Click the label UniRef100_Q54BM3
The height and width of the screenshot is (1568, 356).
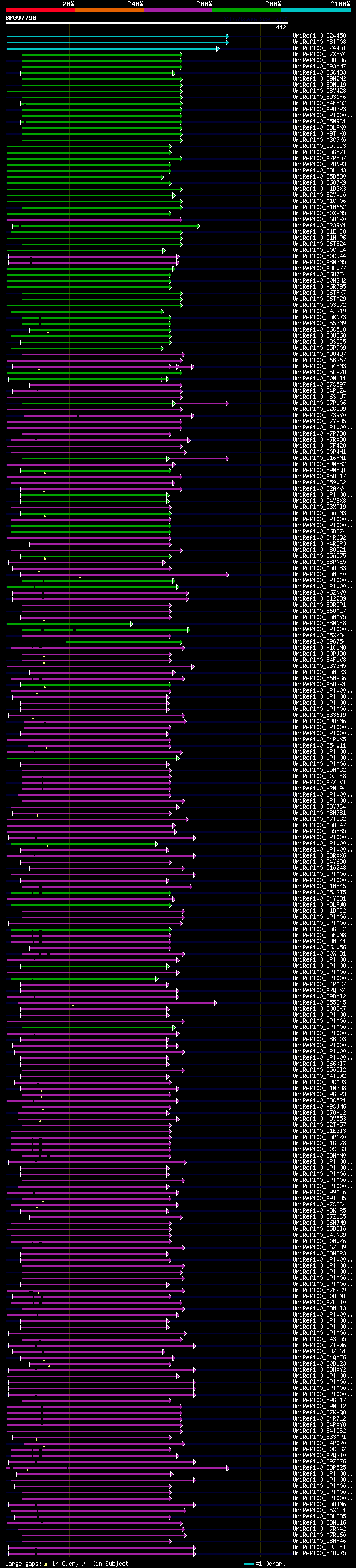click(319, 366)
